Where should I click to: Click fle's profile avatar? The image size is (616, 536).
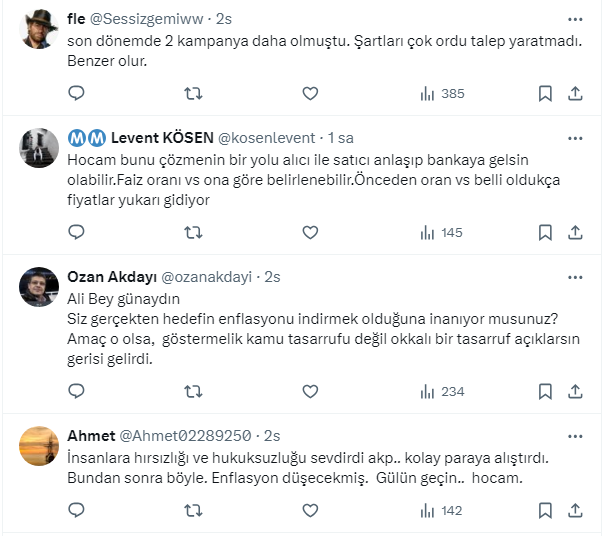pos(41,30)
